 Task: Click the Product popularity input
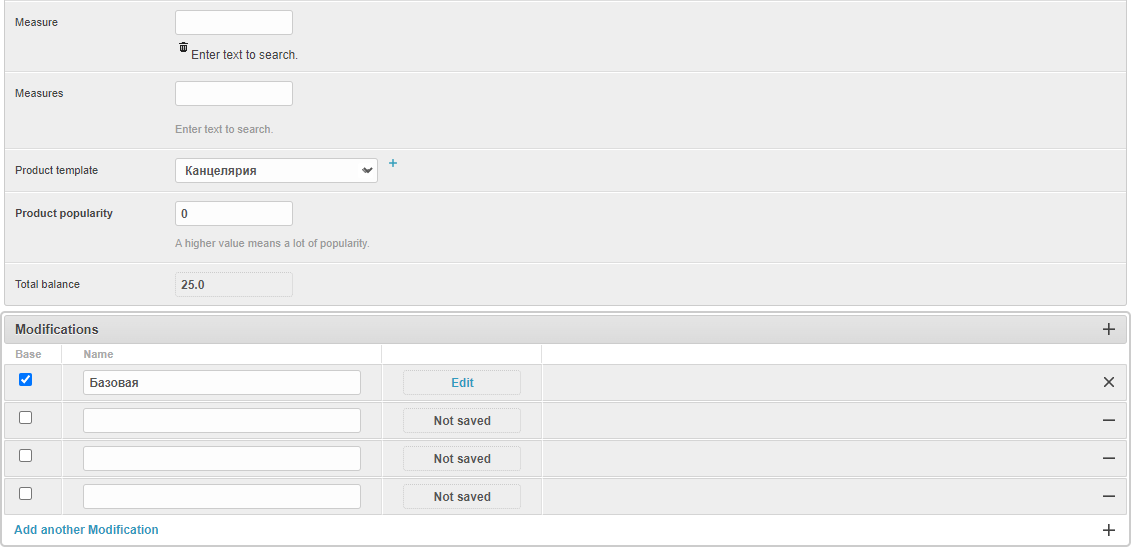coord(234,214)
